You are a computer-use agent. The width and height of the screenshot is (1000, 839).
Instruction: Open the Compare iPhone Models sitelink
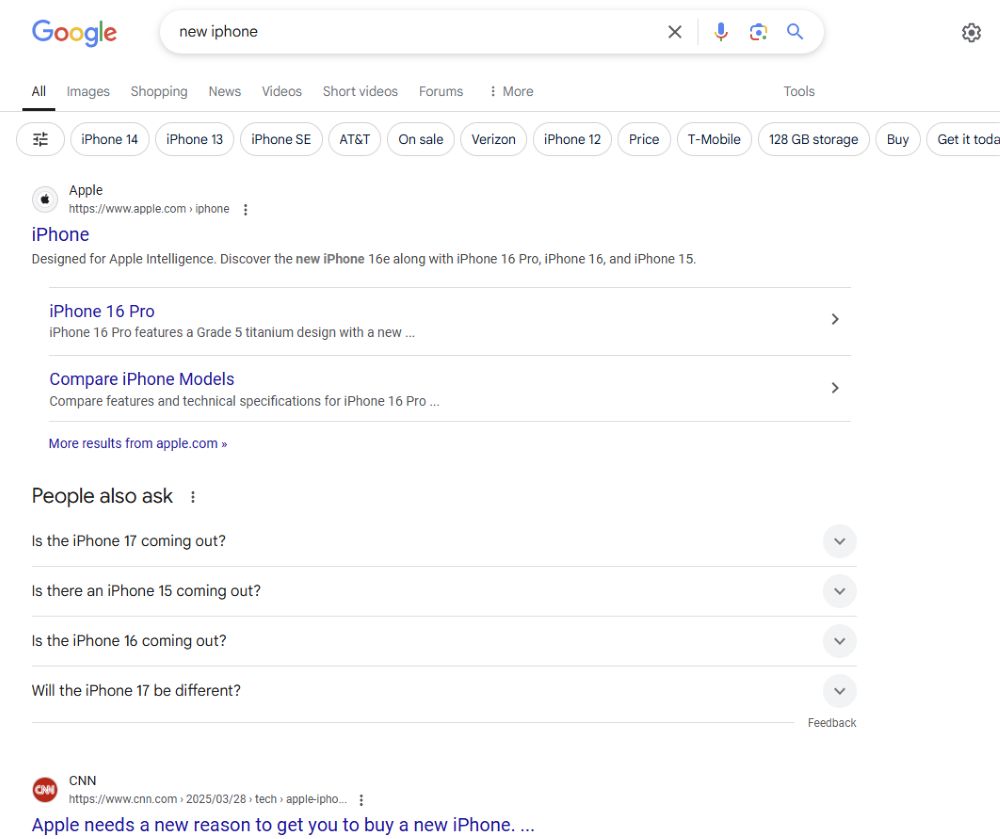coord(142,379)
